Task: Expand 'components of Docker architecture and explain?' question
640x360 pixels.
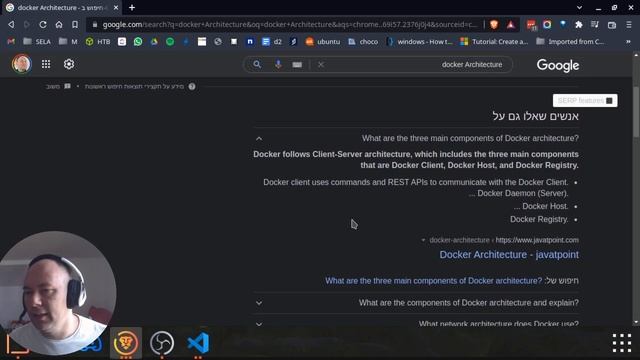Action: click(416, 303)
